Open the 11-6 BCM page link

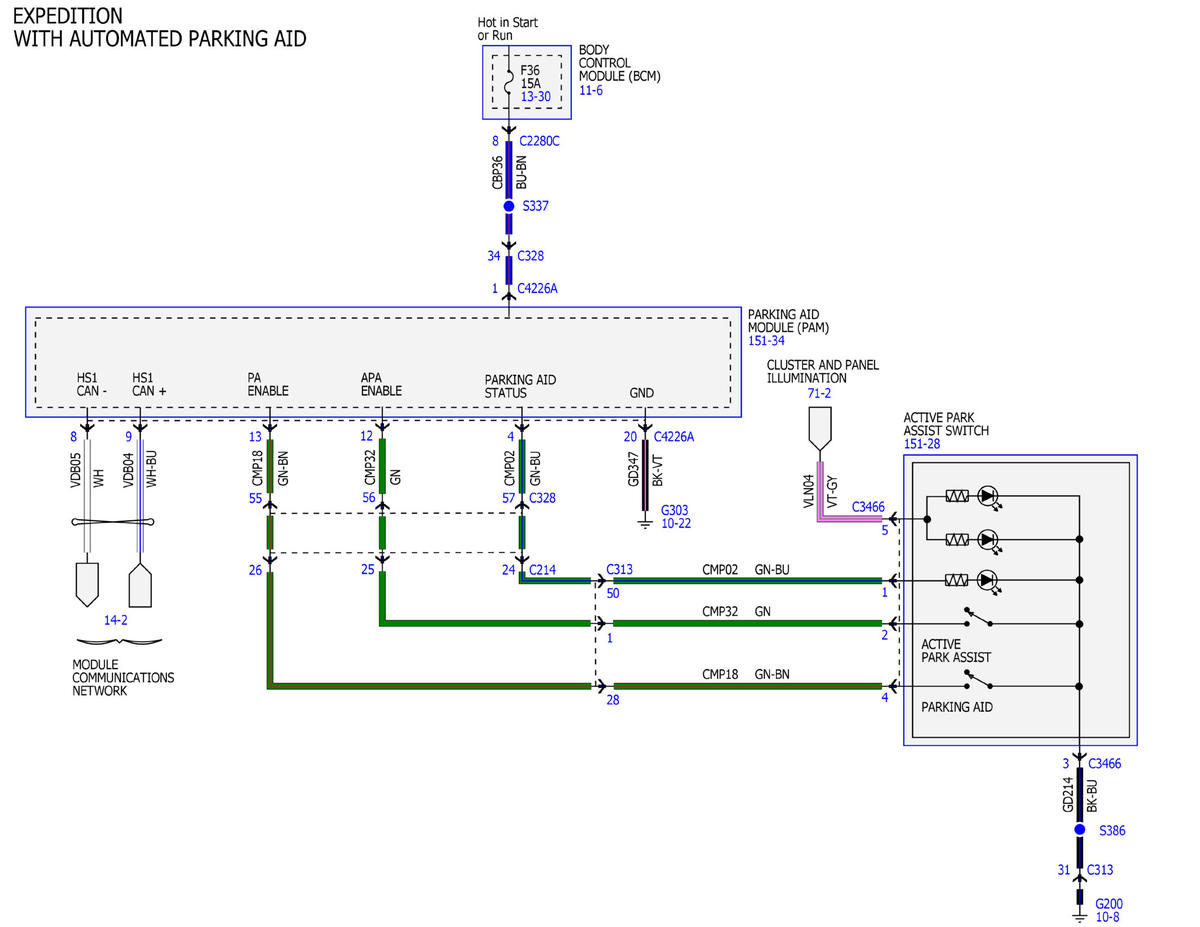(590, 90)
